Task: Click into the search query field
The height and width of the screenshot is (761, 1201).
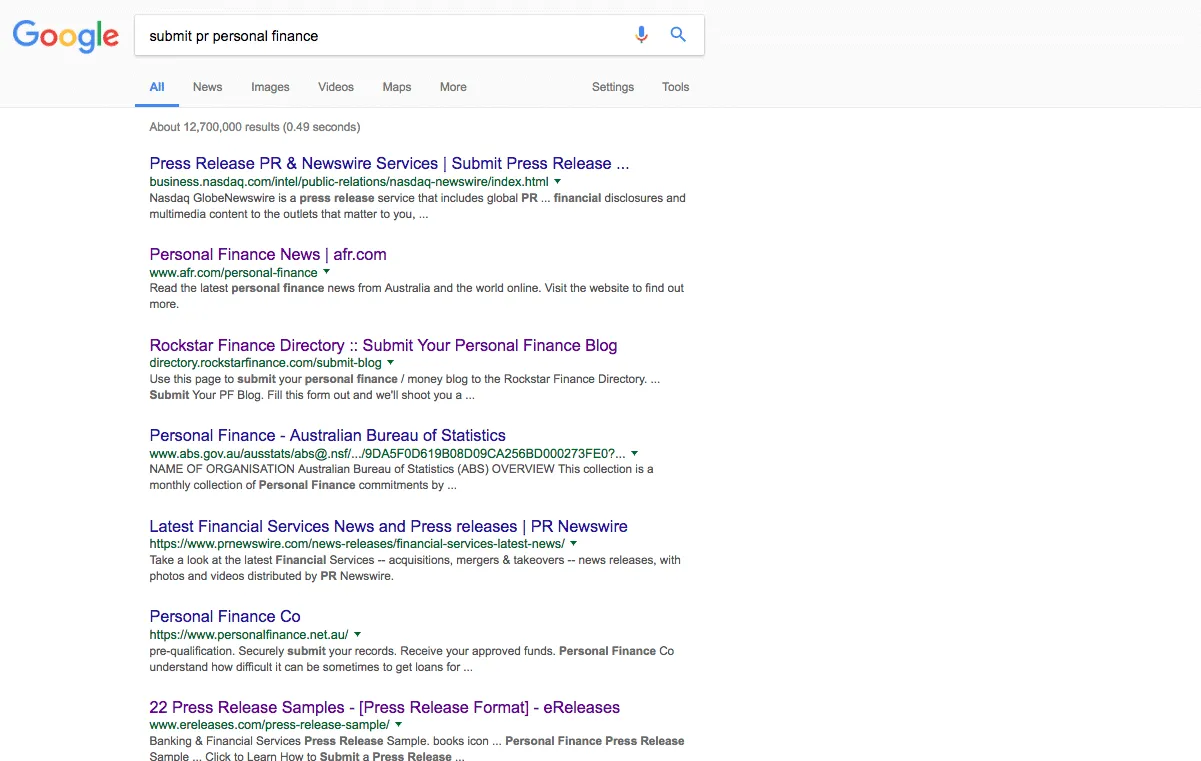Action: (x=380, y=36)
